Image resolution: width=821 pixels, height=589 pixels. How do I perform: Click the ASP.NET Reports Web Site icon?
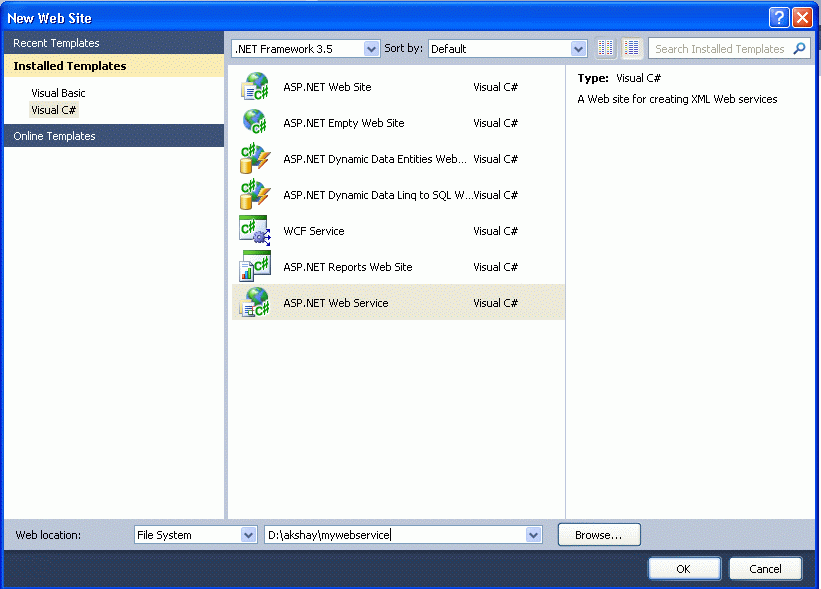coord(255,266)
